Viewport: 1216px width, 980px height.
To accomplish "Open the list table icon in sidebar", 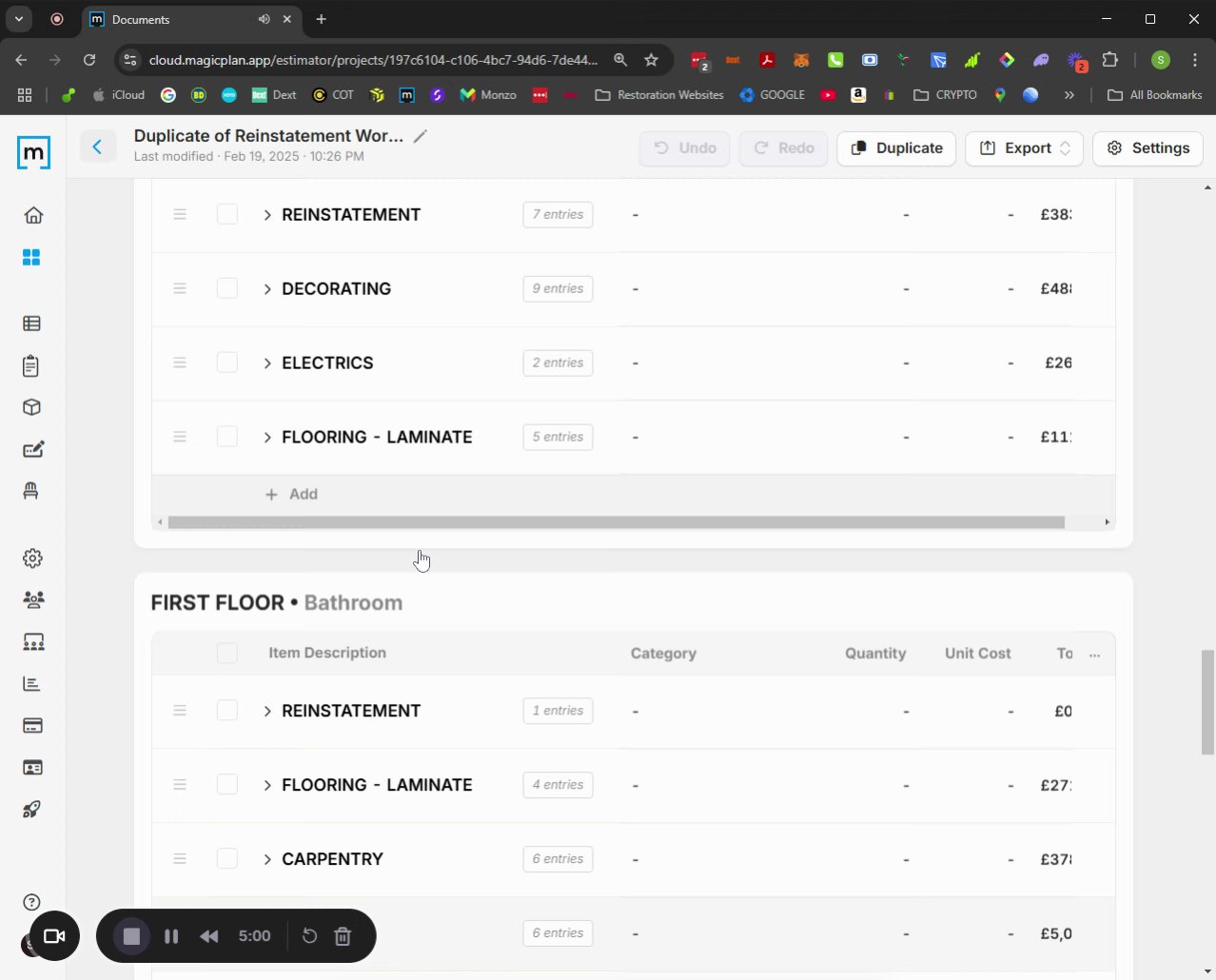I will tap(31, 323).
